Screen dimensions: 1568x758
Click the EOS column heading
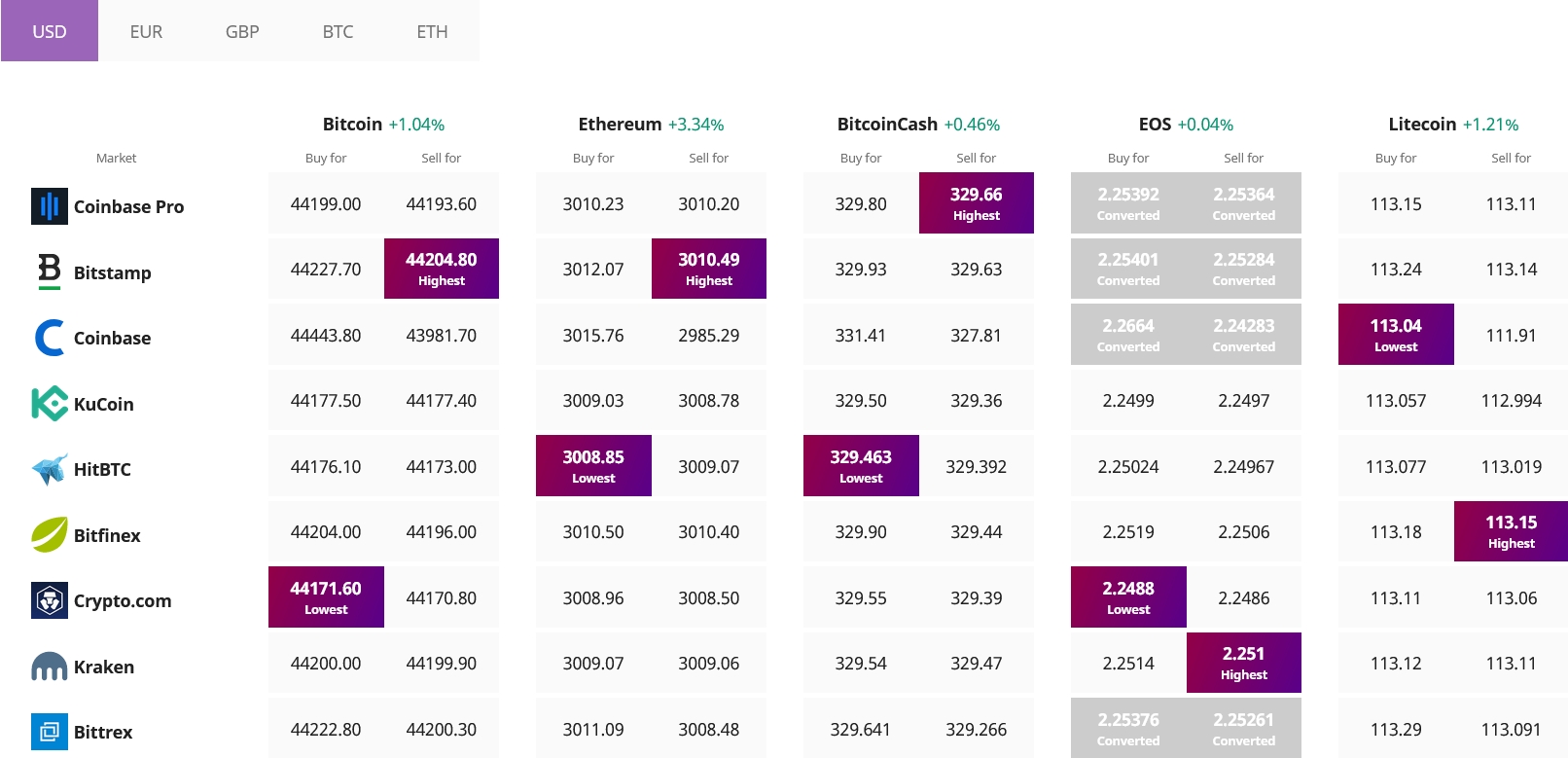1155,124
